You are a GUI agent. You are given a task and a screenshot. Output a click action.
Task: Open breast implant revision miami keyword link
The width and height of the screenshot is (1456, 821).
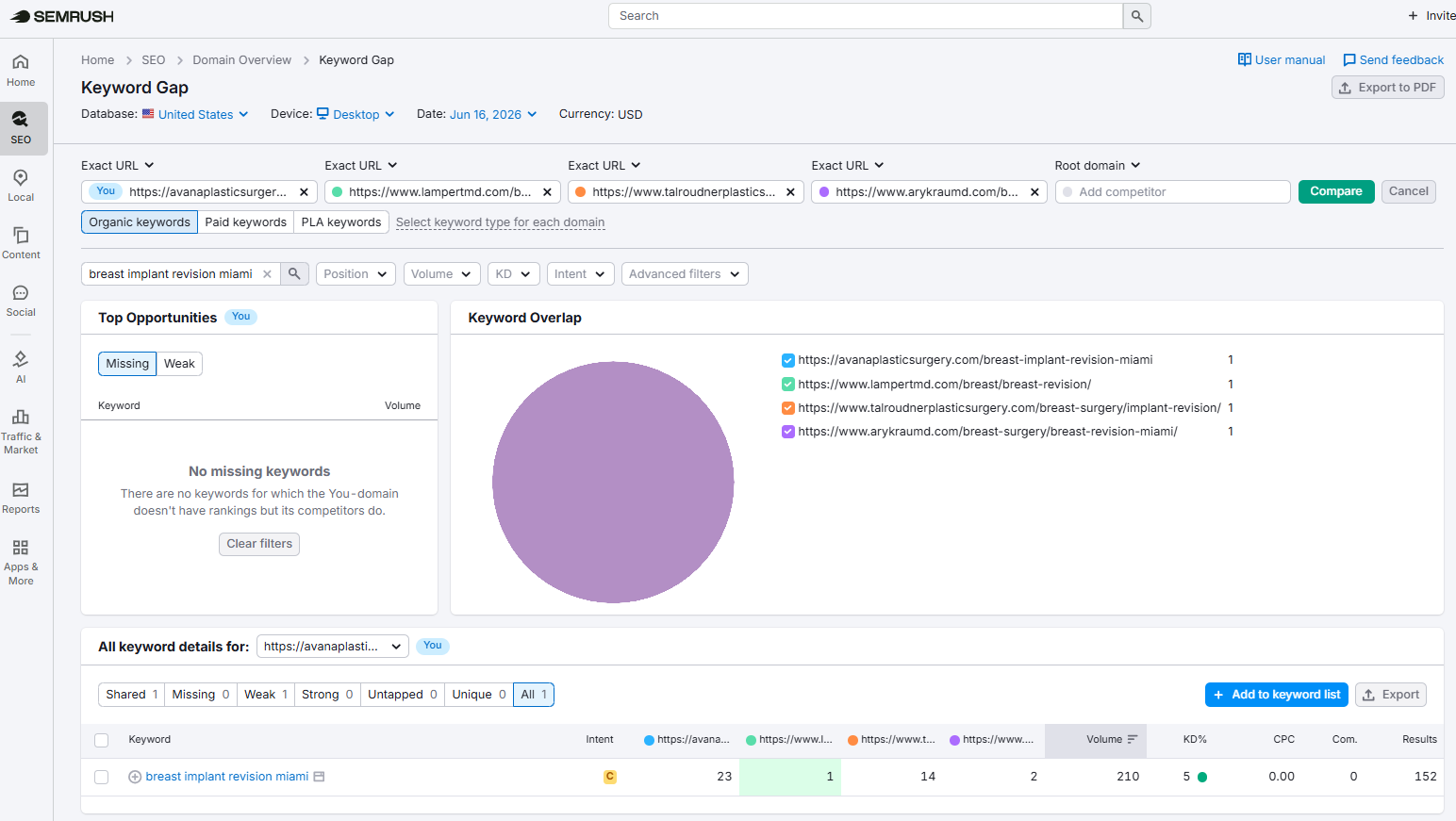(227, 777)
